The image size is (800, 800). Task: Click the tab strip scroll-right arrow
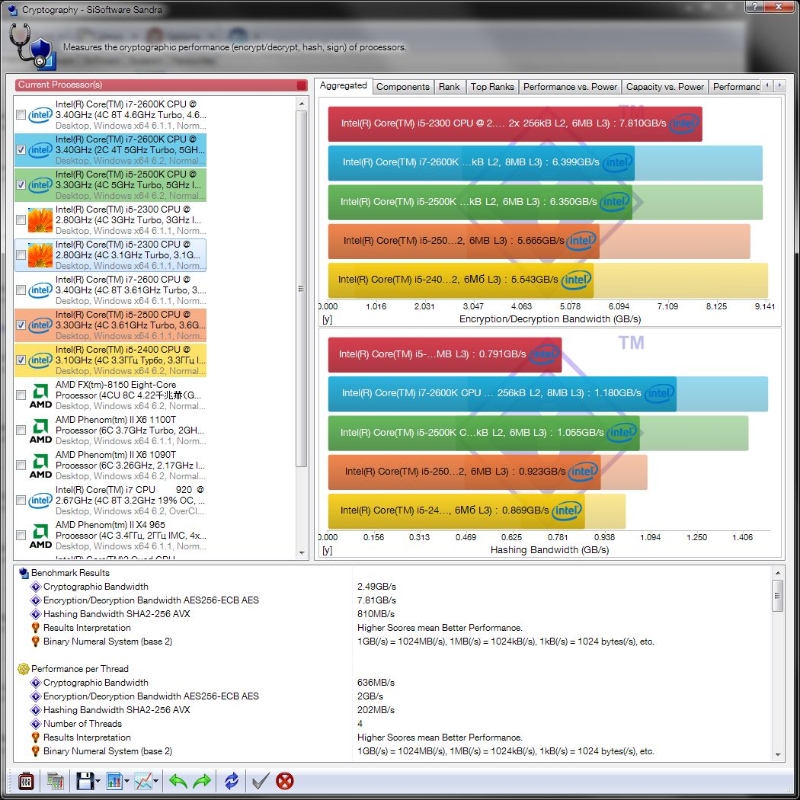[x=779, y=86]
